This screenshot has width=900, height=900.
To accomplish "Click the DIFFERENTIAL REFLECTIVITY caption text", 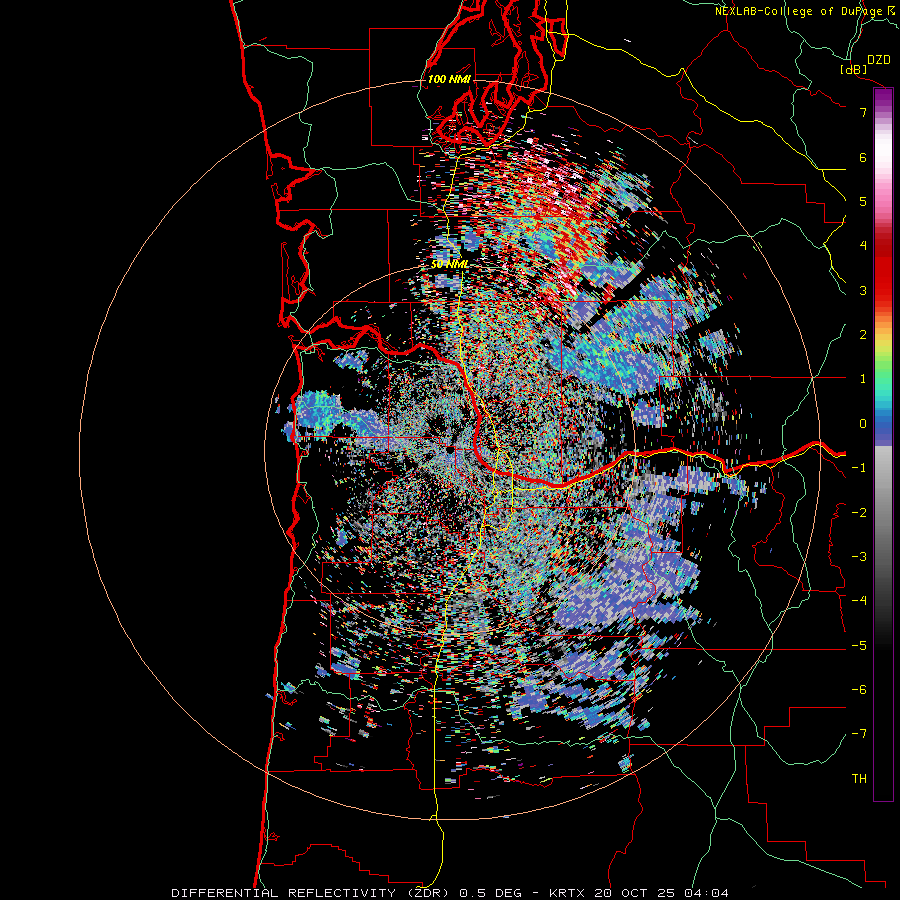I will (x=284, y=893).
